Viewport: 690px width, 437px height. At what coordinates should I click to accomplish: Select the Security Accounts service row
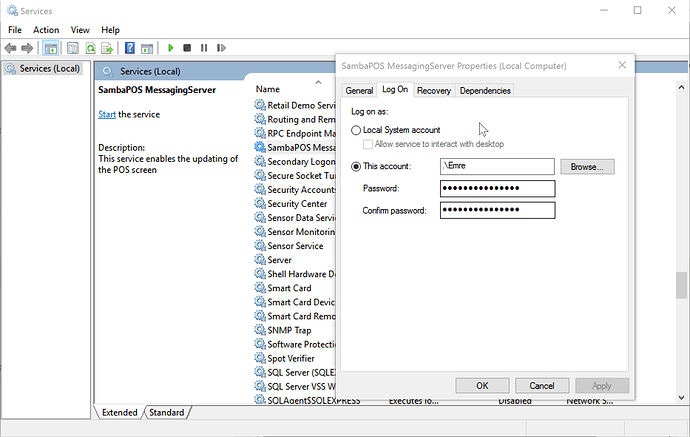coord(295,190)
